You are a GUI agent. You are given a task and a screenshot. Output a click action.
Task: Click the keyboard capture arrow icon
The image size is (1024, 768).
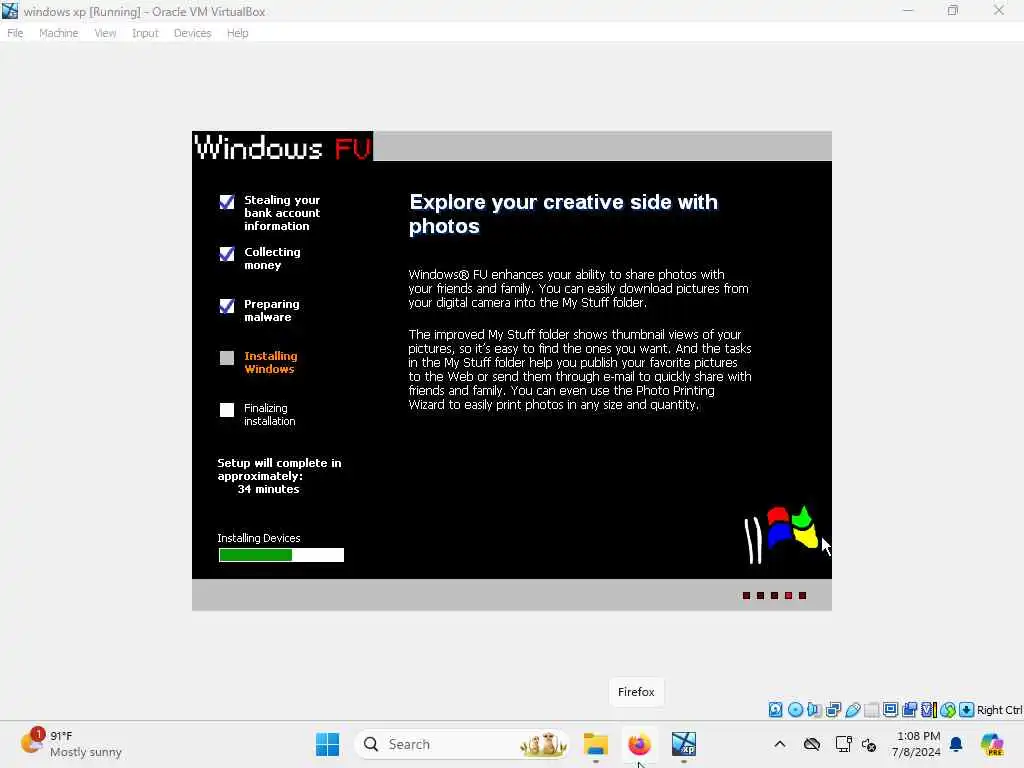967,710
